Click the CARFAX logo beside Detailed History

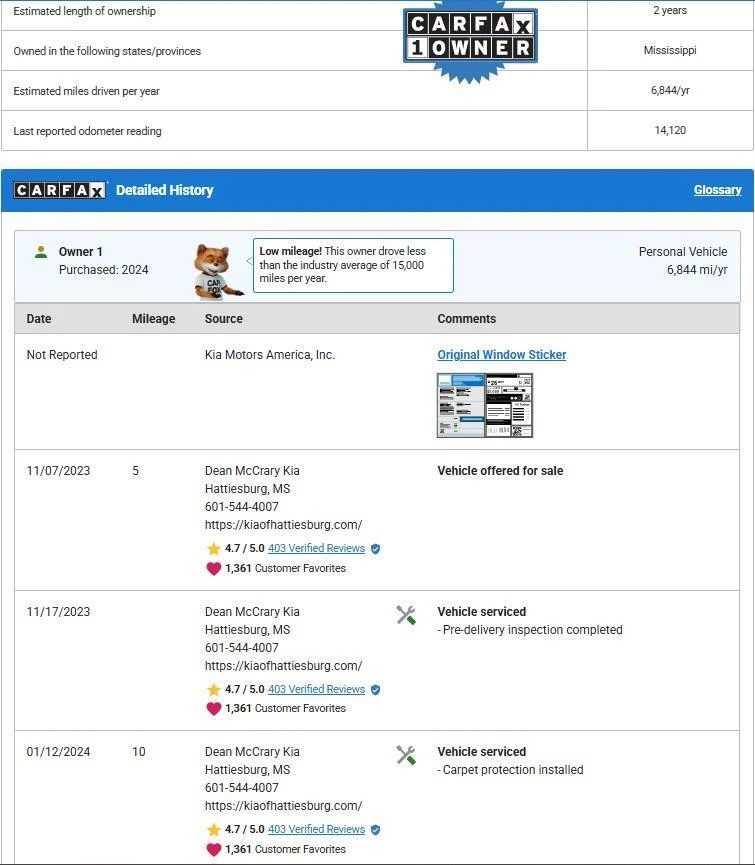60,190
